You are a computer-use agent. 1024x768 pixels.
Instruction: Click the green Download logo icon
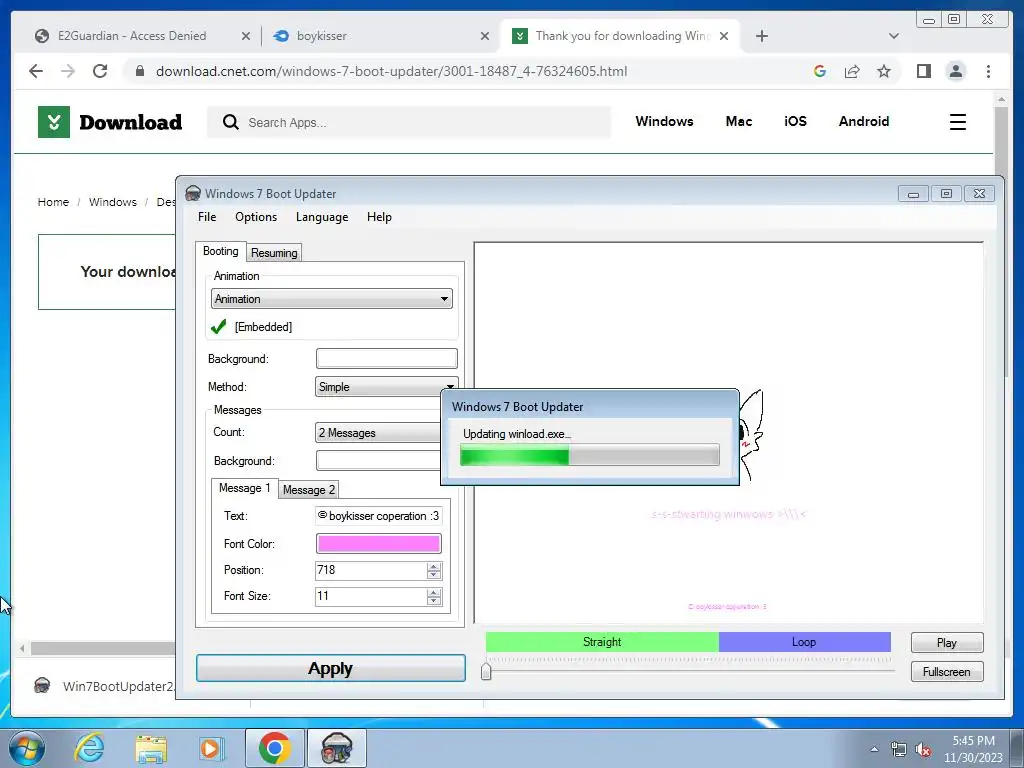(54, 121)
